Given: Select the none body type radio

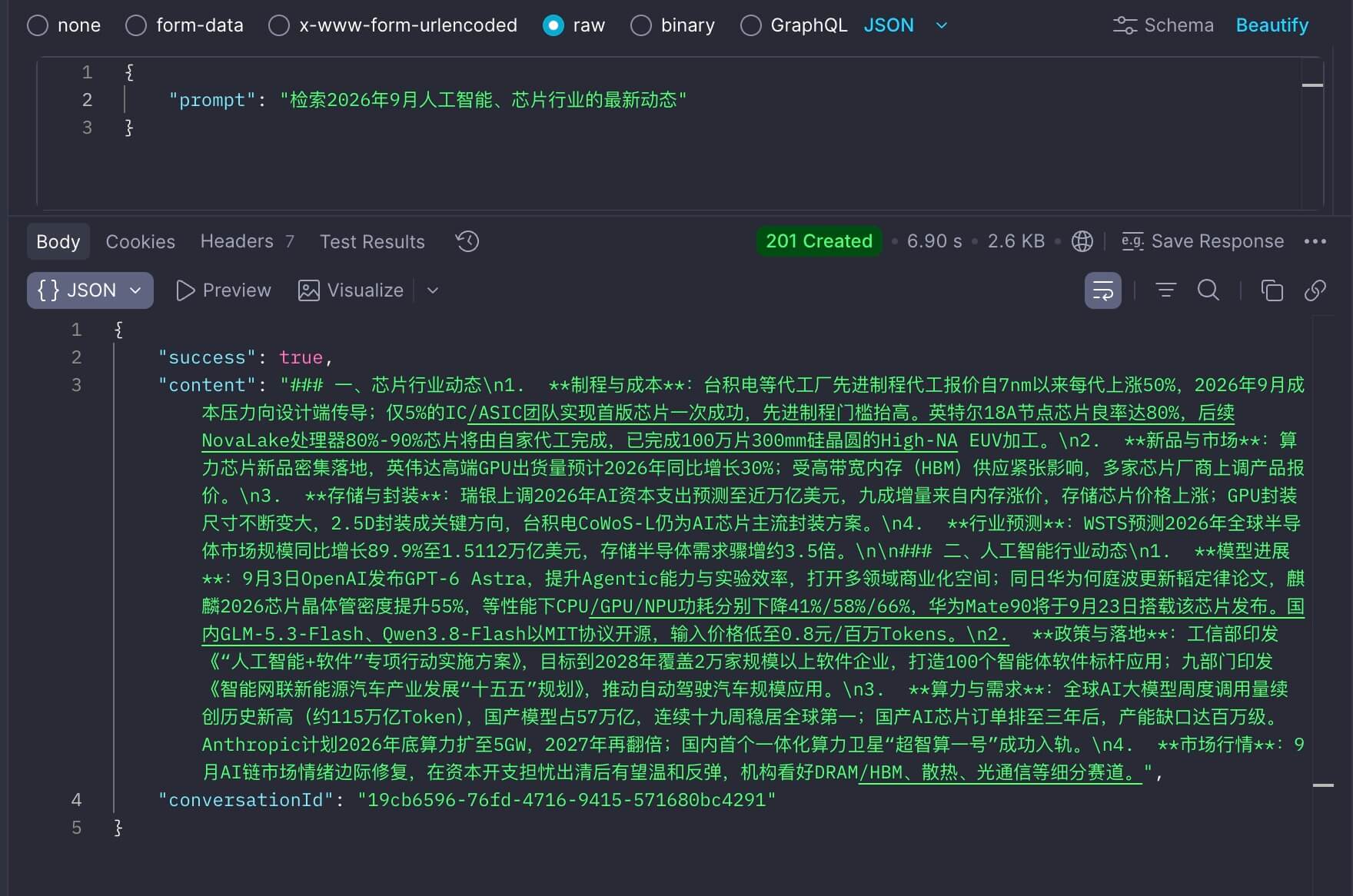Looking at the screenshot, I should click(x=38, y=25).
